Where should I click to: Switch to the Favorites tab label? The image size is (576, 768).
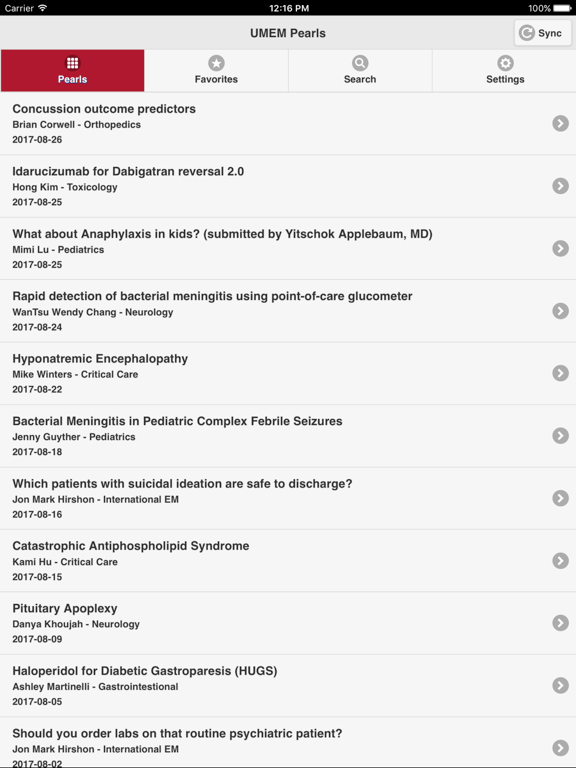point(216,79)
